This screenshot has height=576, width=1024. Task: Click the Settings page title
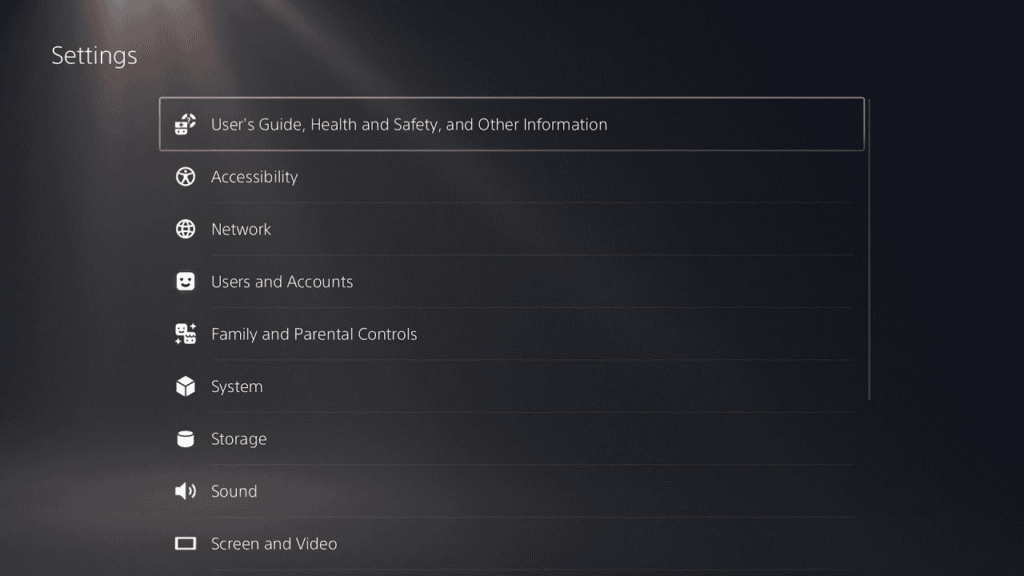pyautogui.click(x=94, y=56)
